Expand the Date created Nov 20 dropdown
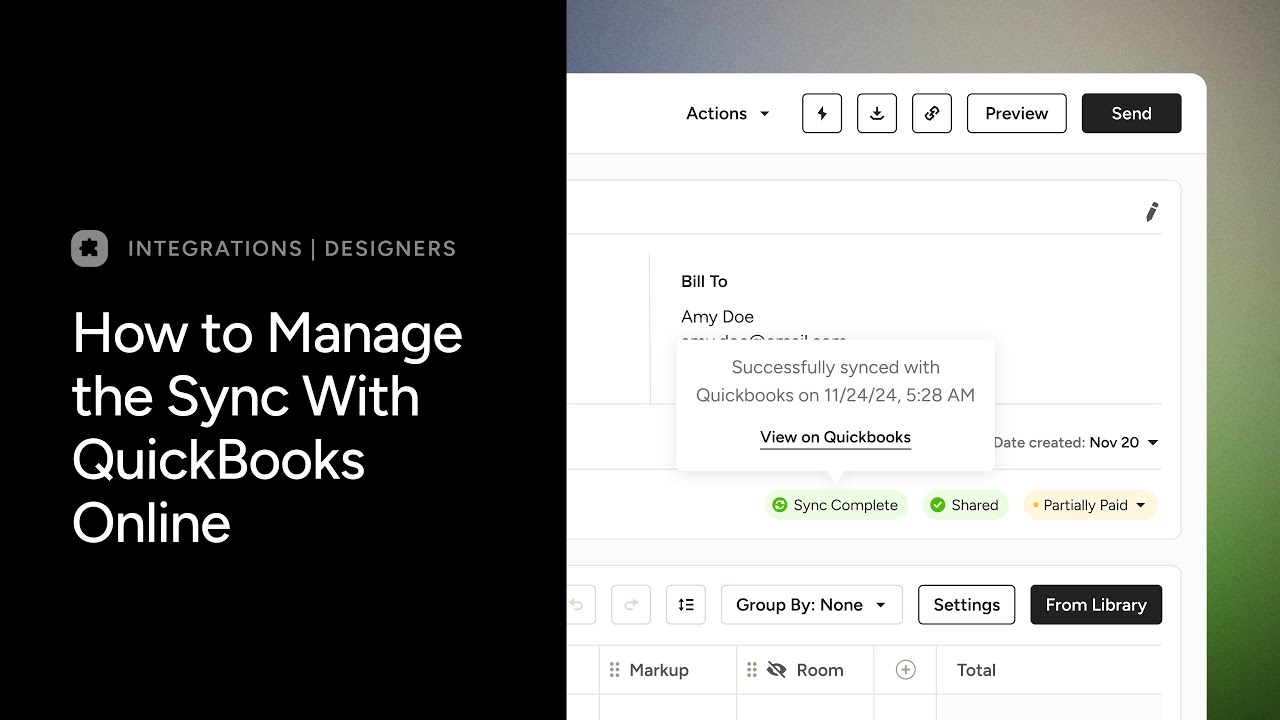1280x720 pixels. click(1076, 442)
